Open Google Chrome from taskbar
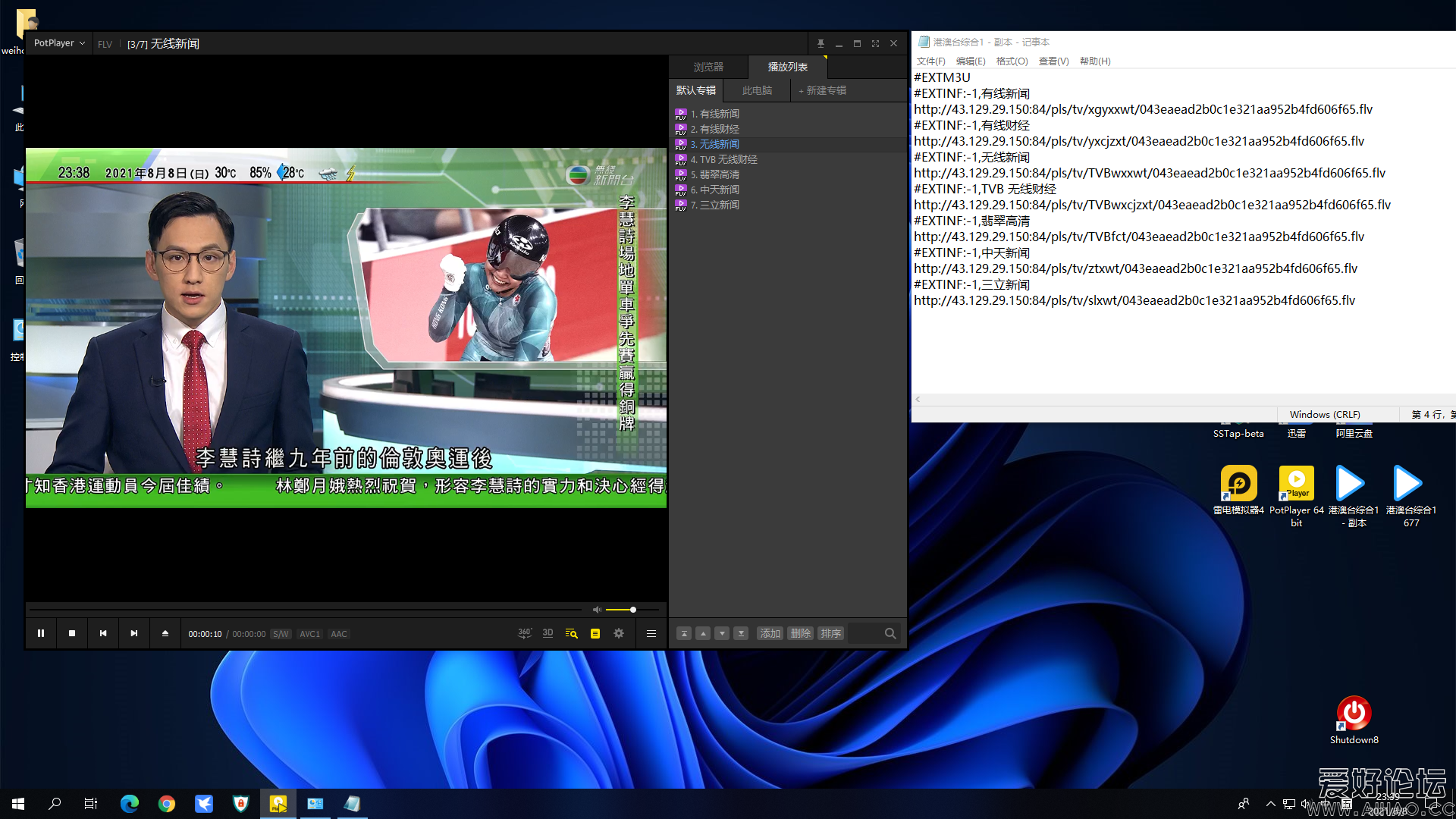1456x819 pixels. coord(167,804)
